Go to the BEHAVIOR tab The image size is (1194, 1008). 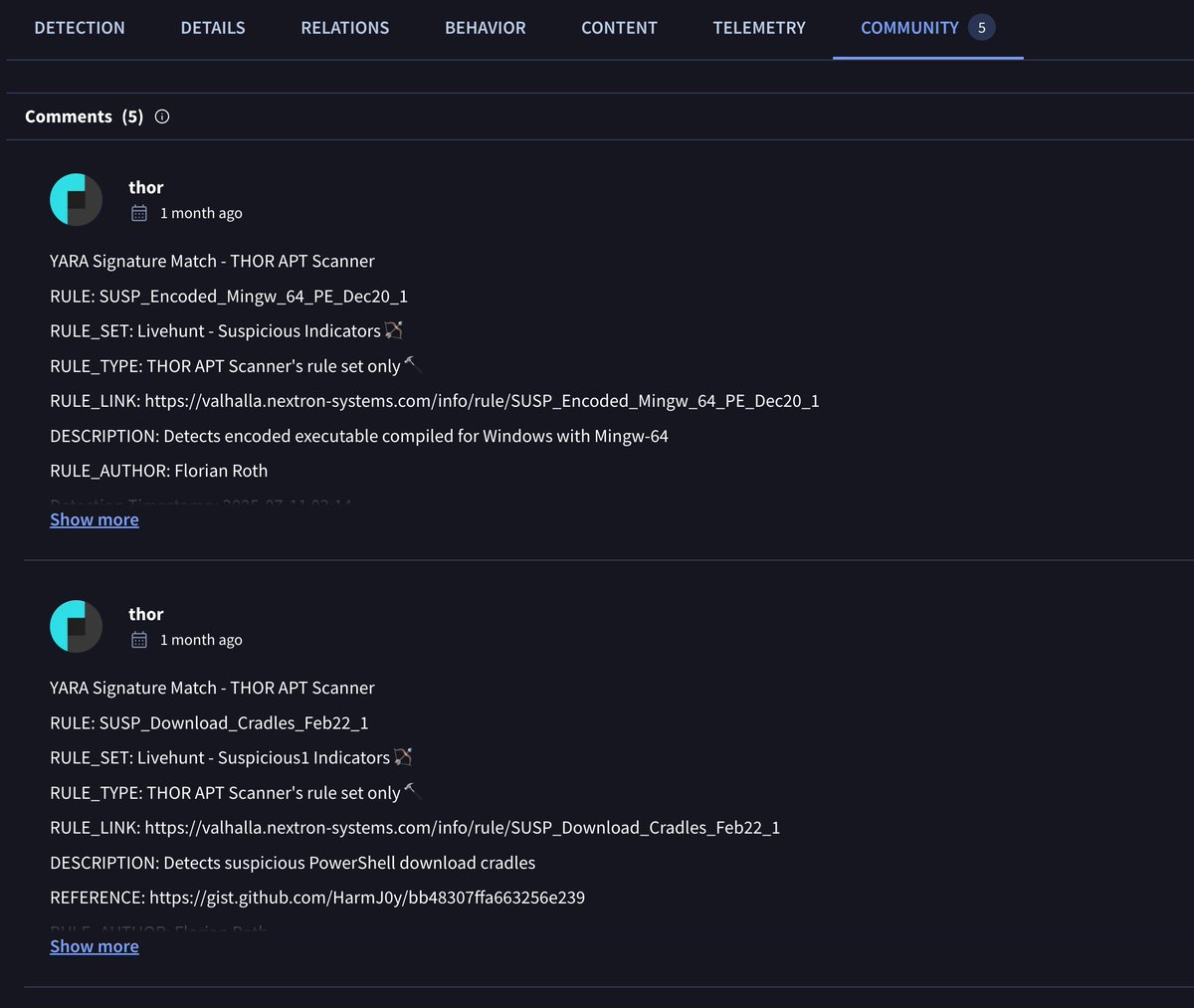pyautogui.click(x=486, y=28)
